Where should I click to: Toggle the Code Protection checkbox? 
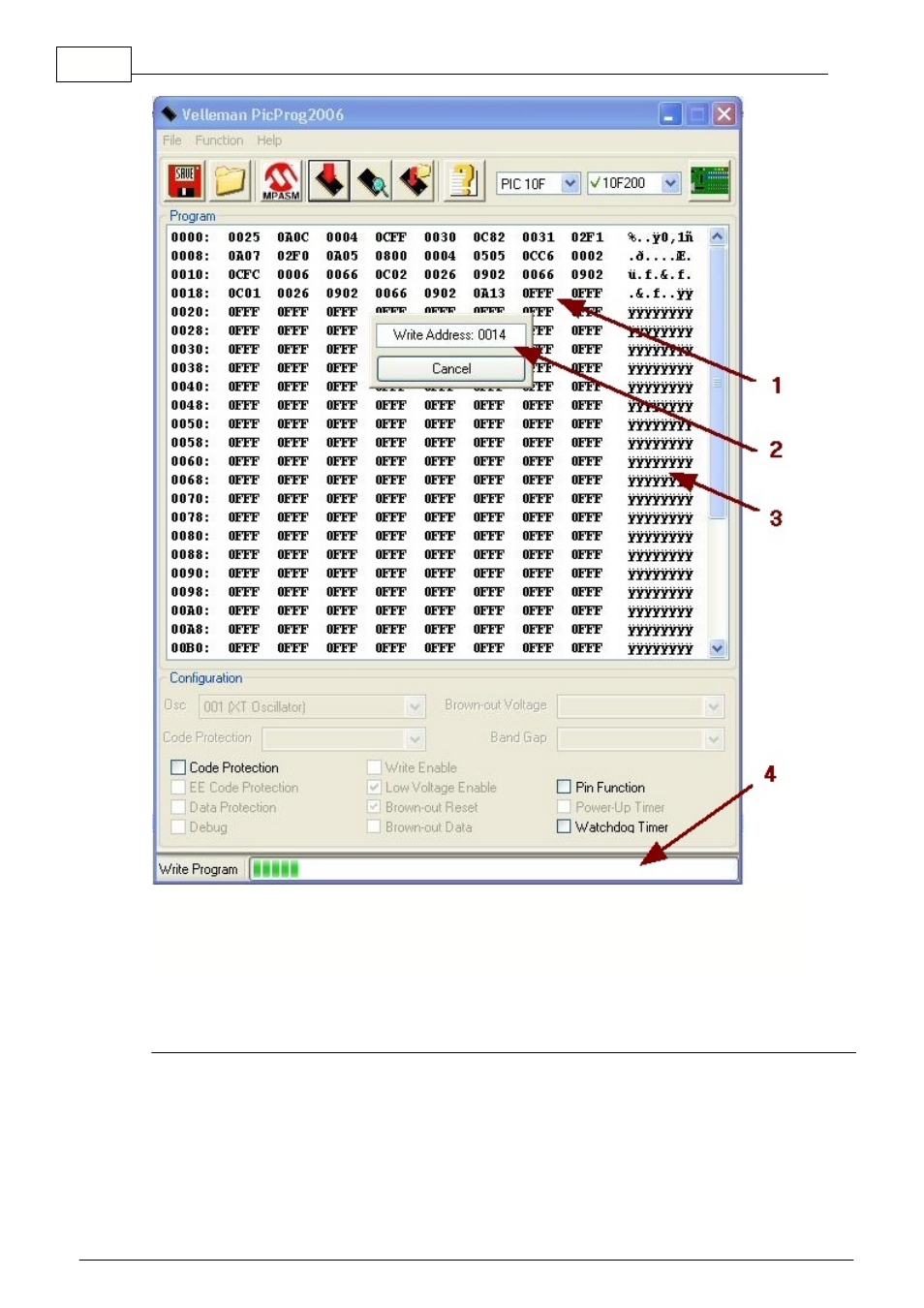[x=178, y=767]
